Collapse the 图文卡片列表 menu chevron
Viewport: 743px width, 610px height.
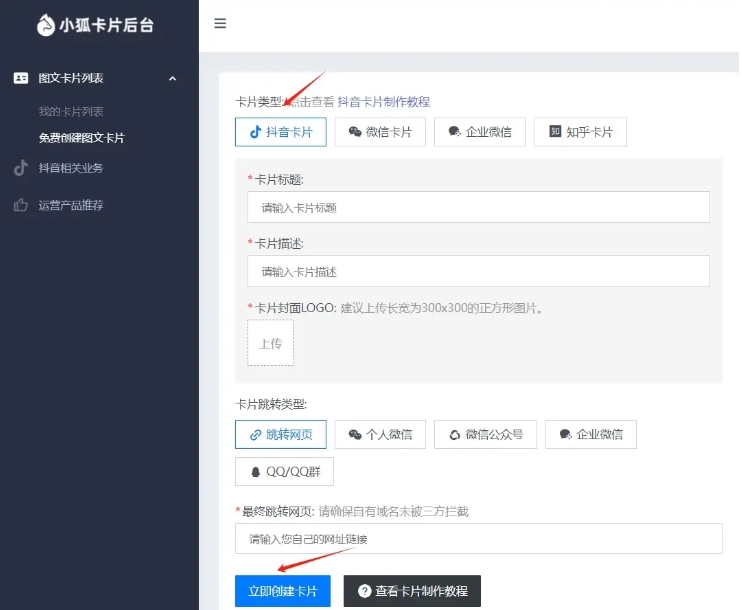tap(172, 78)
